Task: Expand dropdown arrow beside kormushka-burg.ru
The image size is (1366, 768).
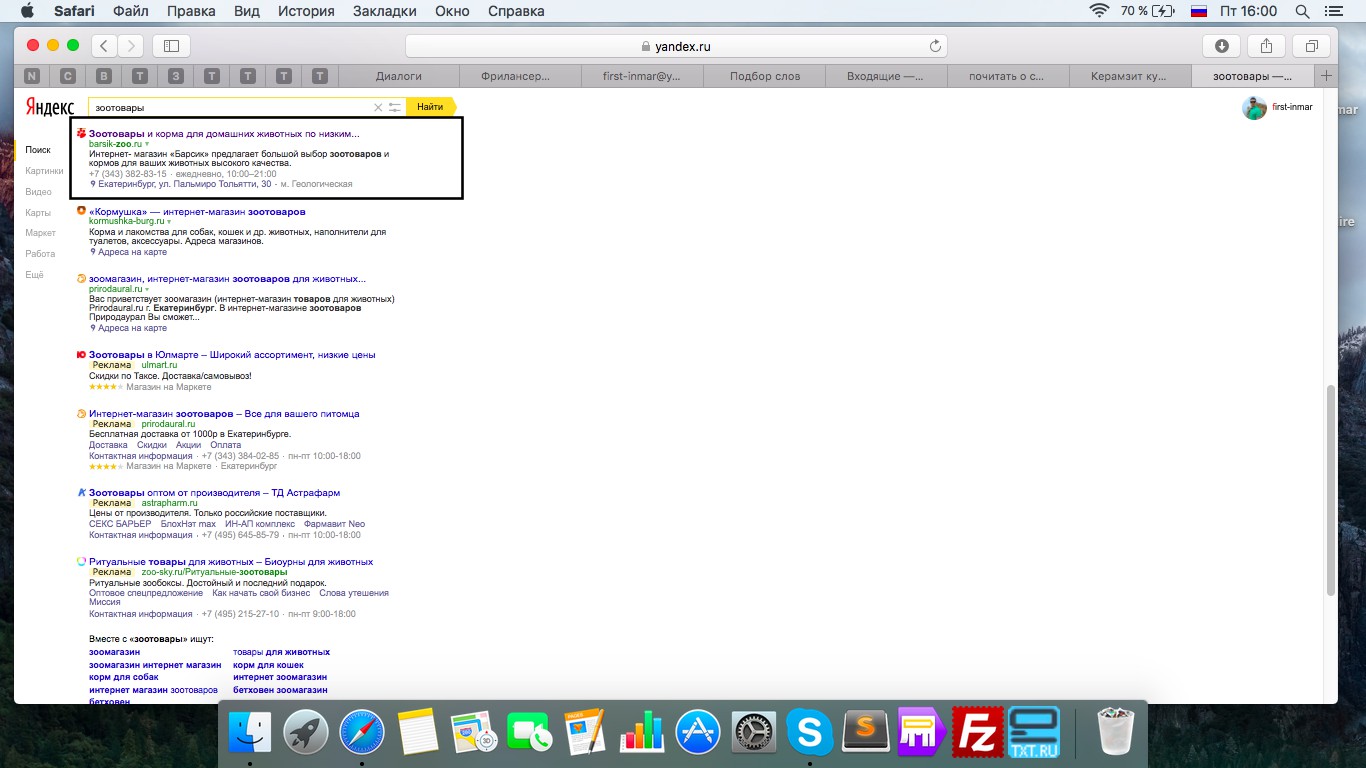Action: (169, 221)
